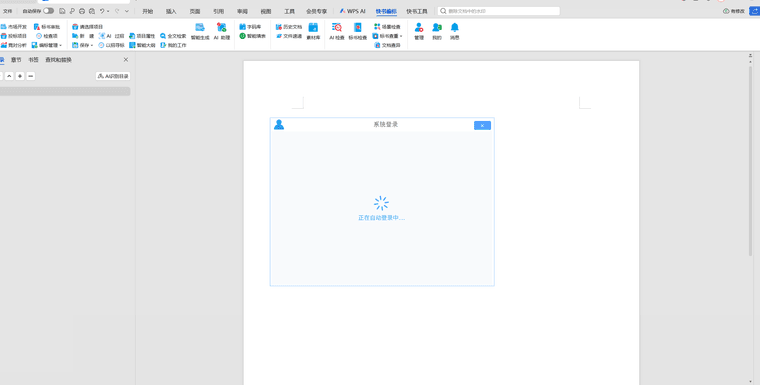The image size is (760, 385).
Task: Open the 查找和替换 navigation tab
Action: point(58,60)
